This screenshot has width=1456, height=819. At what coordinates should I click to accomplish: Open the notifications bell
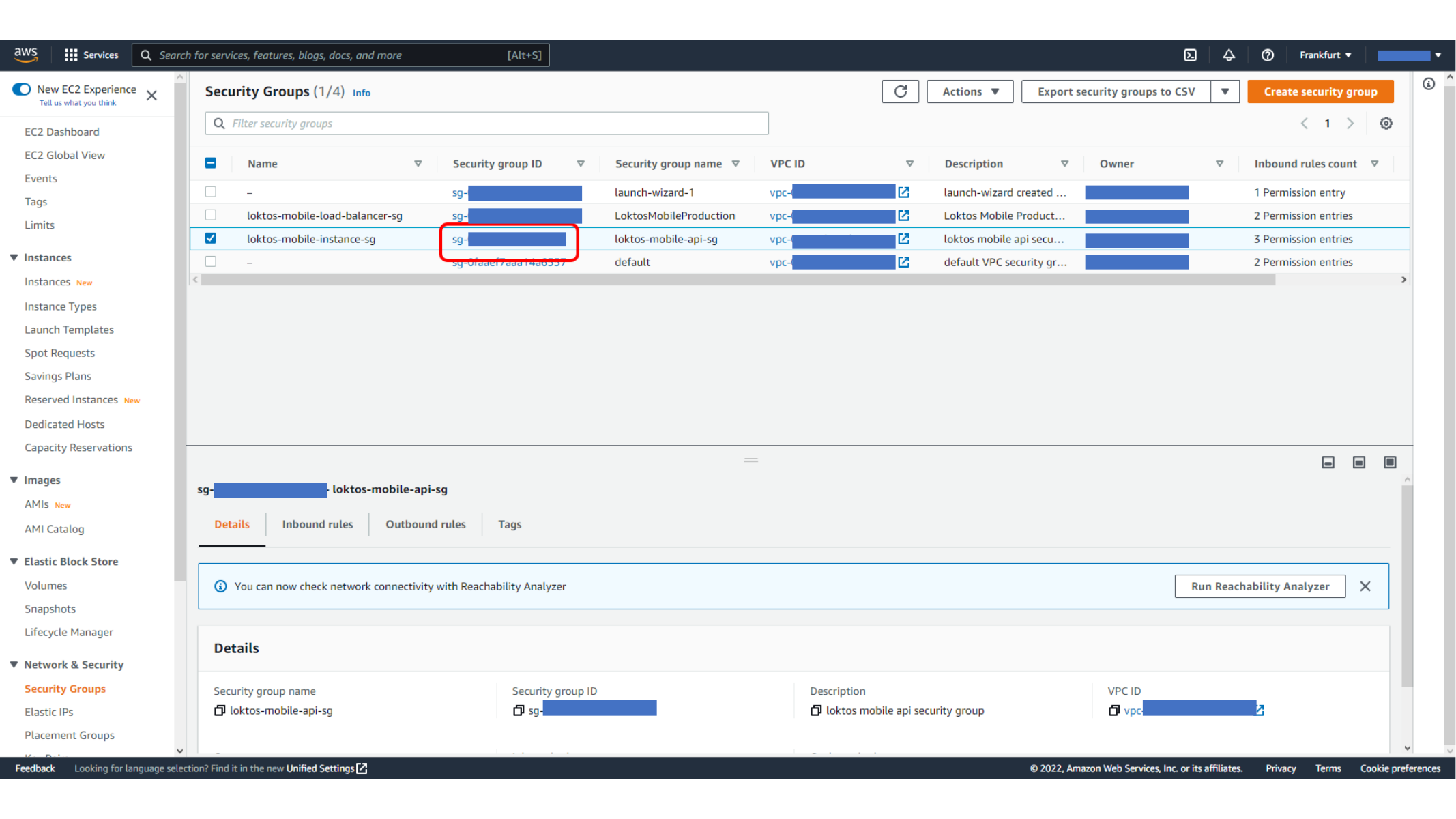click(x=1228, y=55)
